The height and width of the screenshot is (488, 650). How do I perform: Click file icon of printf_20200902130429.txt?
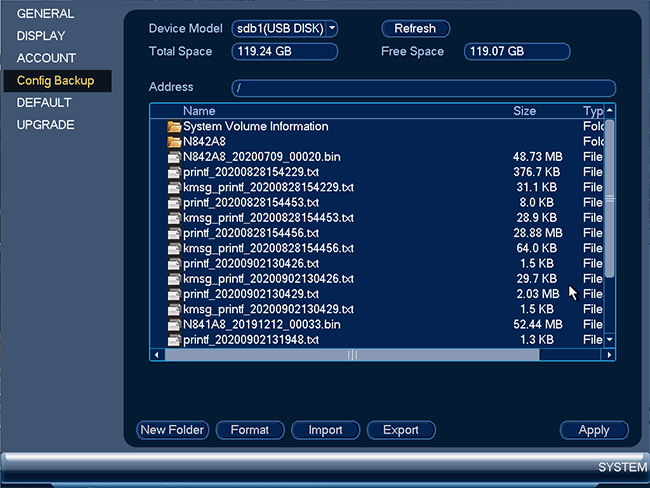click(x=174, y=294)
